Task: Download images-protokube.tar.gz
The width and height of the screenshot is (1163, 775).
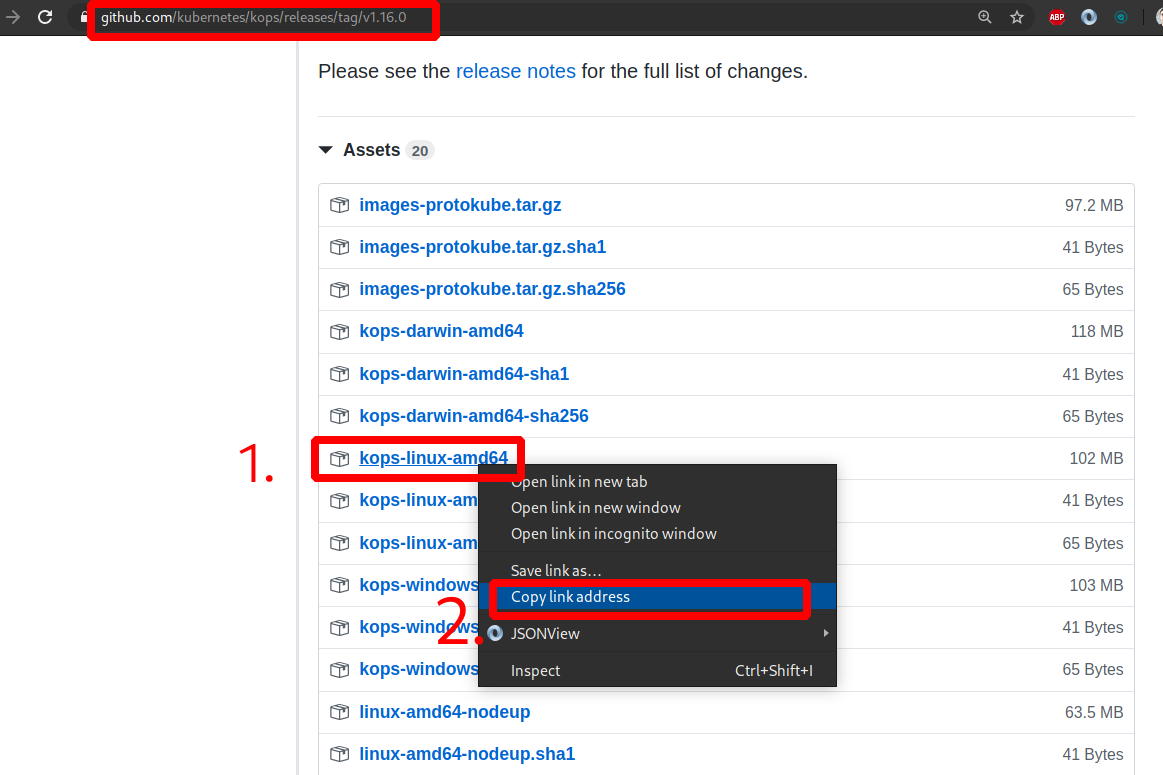Action: pos(460,205)
